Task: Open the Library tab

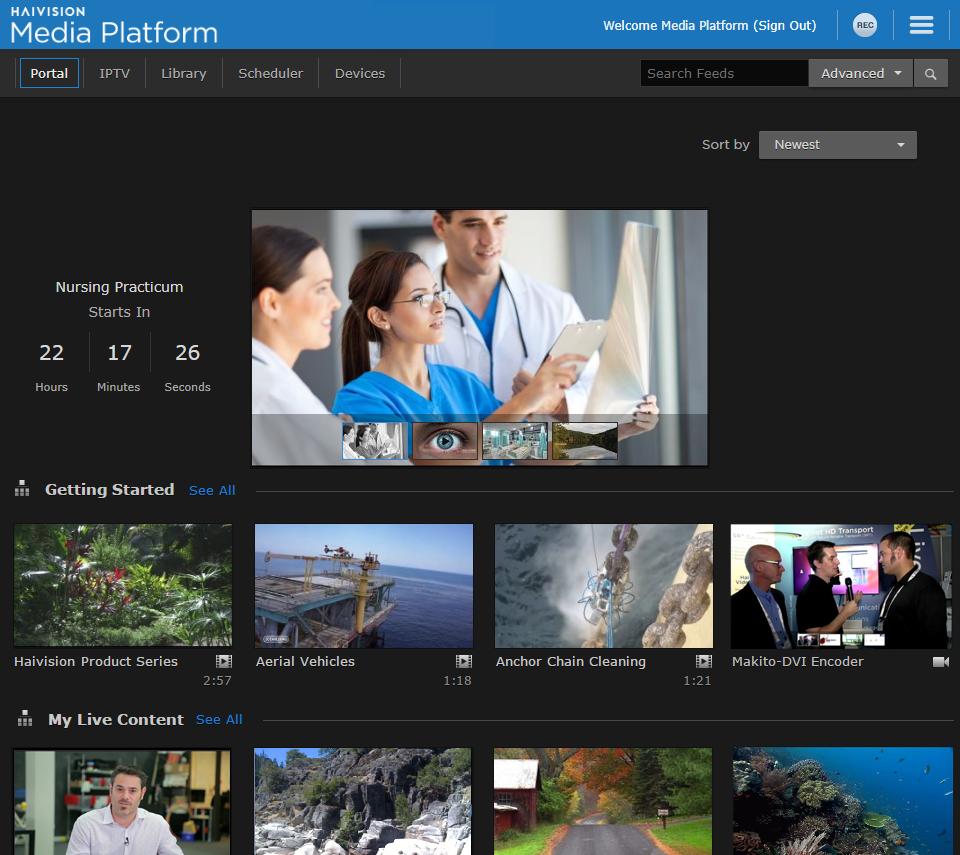Action: point(184,74)
